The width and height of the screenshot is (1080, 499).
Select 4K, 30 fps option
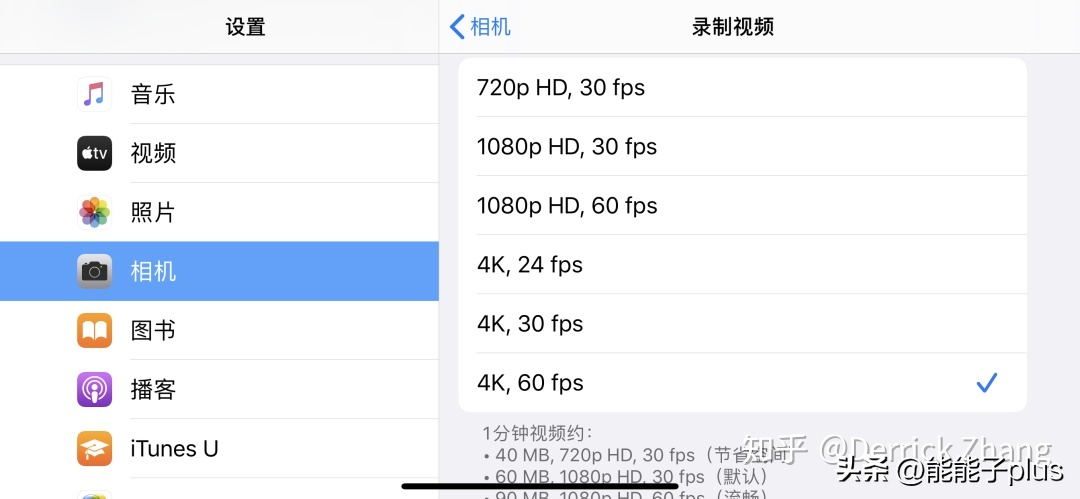pos(742,324)
